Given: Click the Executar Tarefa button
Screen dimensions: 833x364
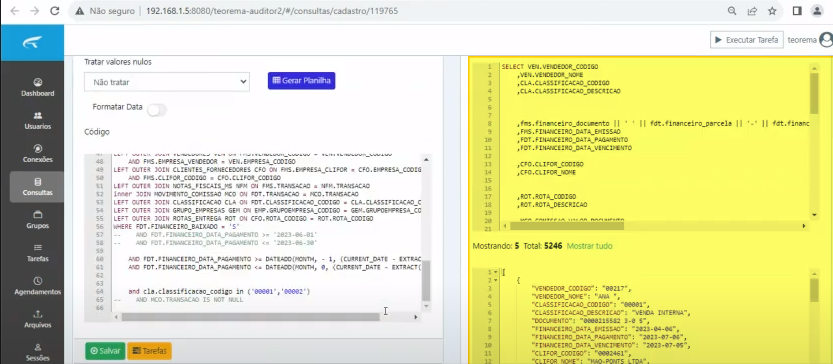Looking at the screenshot, I should click(746, 40).
